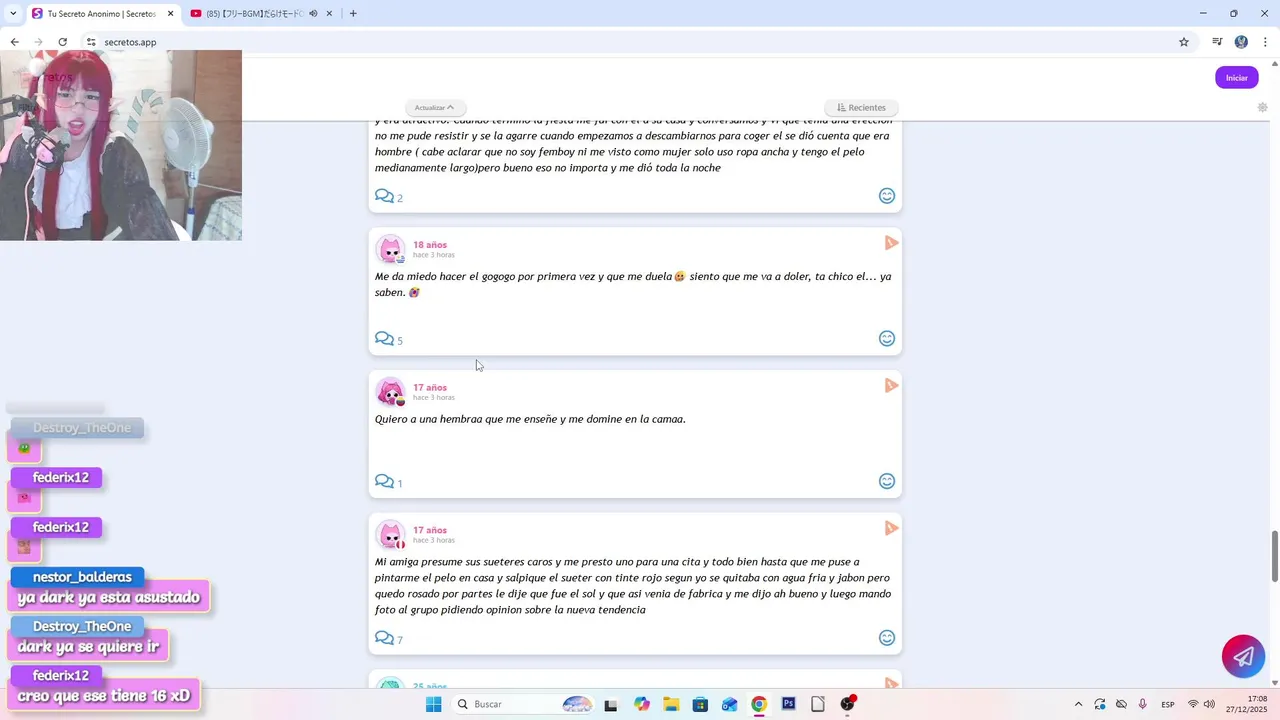
Task: Open the Chrome three-dot menu
Action: (1264, 42)
